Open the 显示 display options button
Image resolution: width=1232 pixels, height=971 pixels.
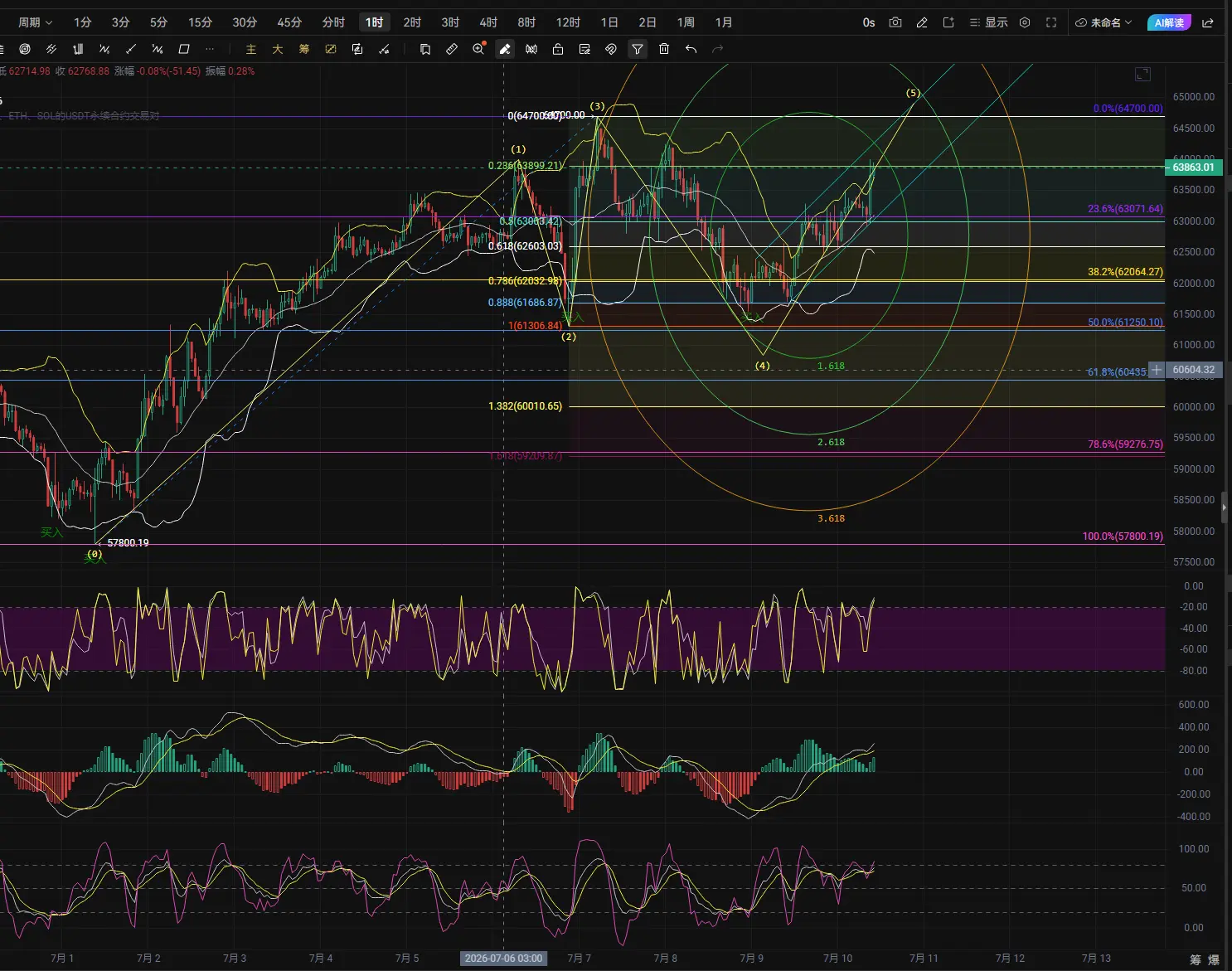pyautogui.click(x=989, y=22)
